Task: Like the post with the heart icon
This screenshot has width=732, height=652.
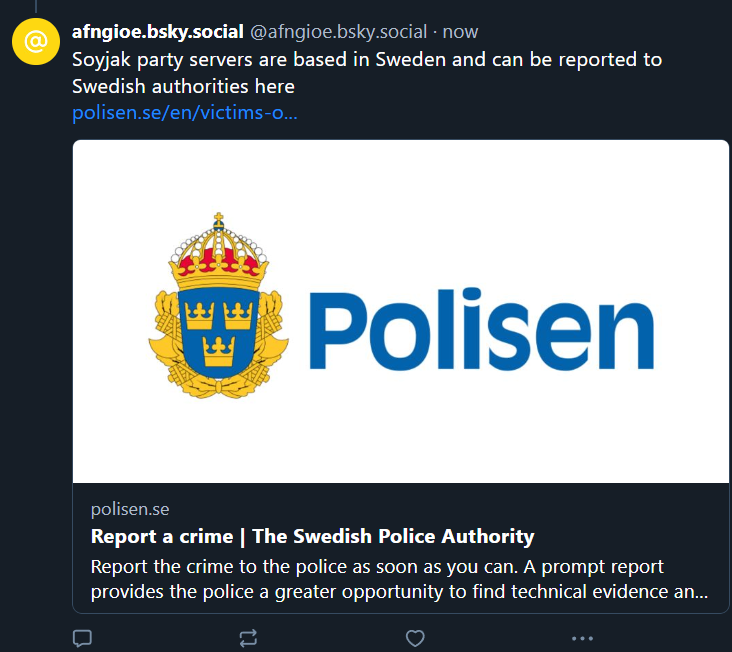Action: tap(415, 637)
